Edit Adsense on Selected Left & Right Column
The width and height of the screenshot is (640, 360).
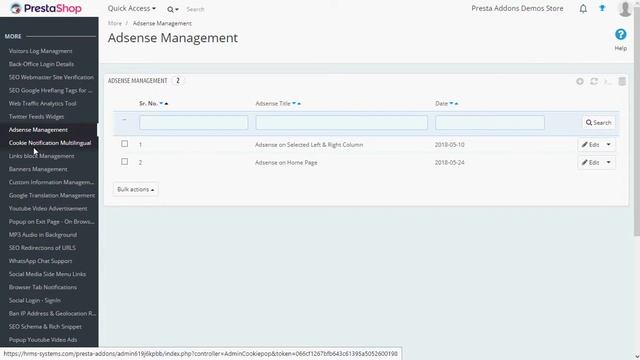[590, 144]
